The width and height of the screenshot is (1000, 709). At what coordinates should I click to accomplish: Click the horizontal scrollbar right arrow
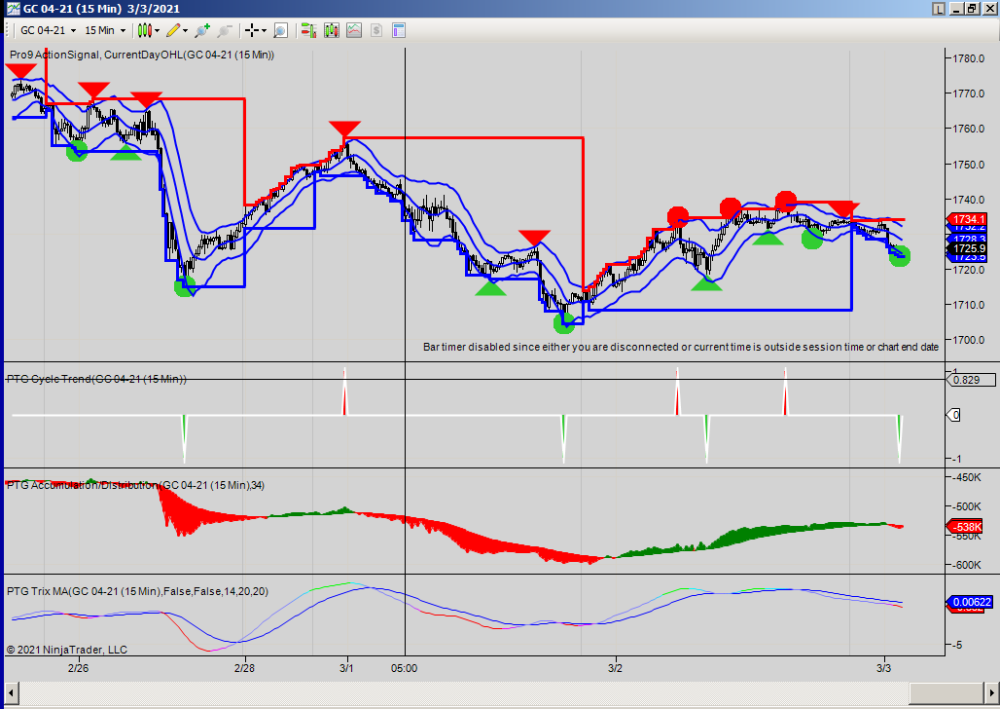click(992, 692)
